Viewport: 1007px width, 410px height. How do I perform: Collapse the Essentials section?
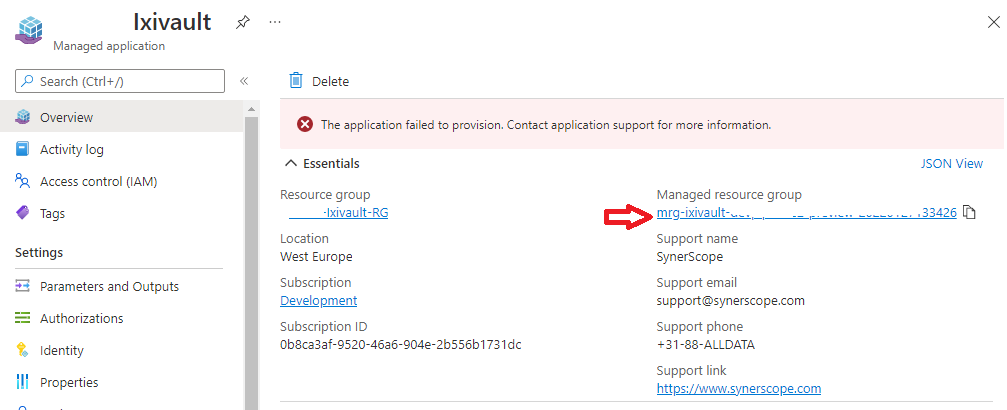[291, 163]
